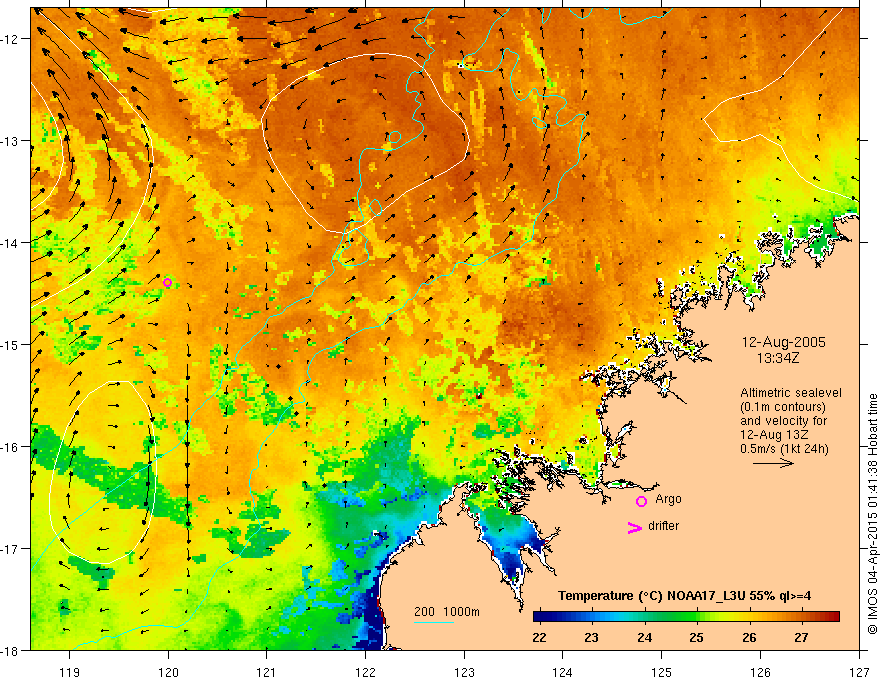Viewport: 880px width, 680px height.
Task: Click the 'Altimetric sealevel' legend text
Action: [791, 393]
